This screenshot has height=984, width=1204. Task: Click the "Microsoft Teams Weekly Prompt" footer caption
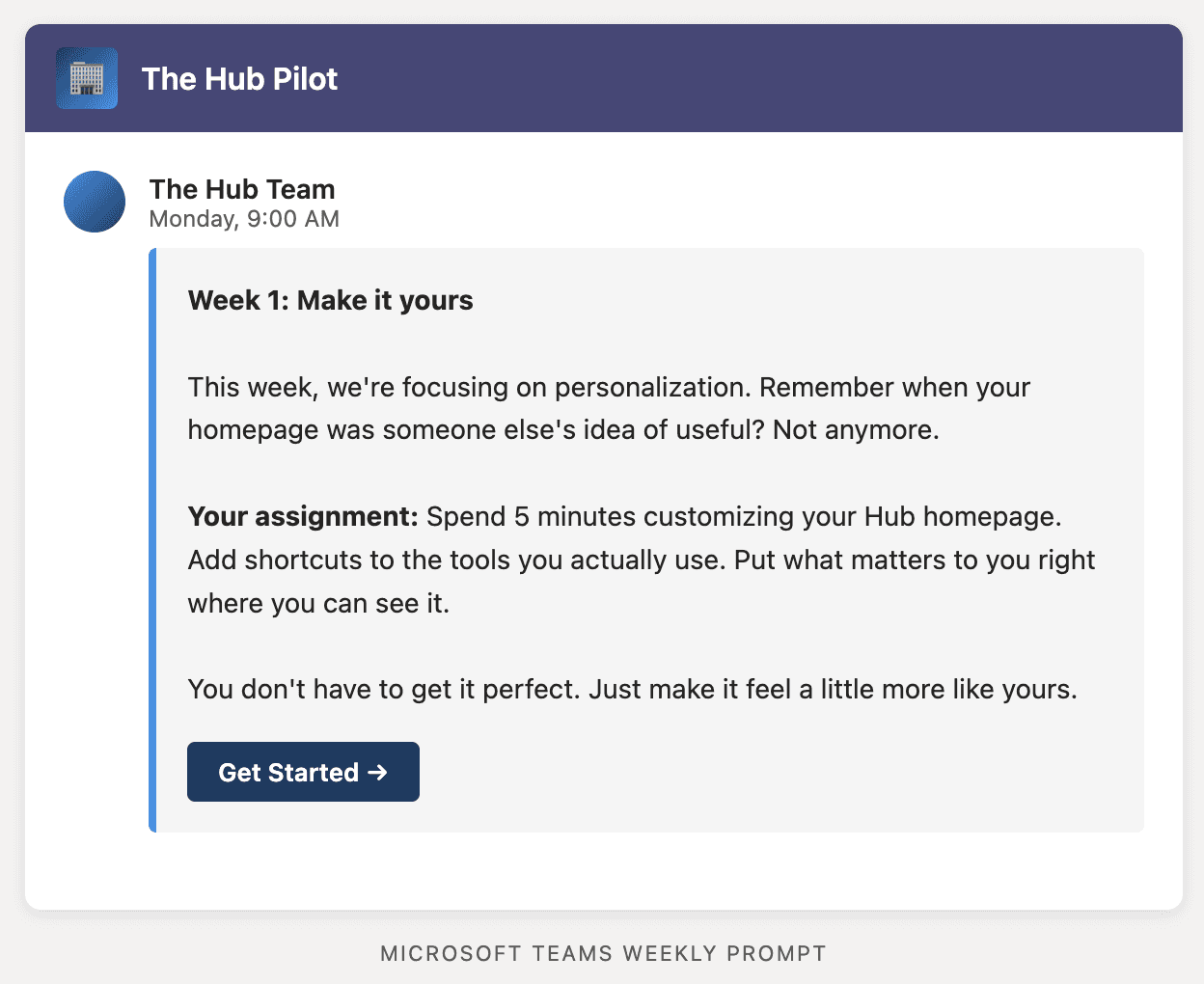603,954
